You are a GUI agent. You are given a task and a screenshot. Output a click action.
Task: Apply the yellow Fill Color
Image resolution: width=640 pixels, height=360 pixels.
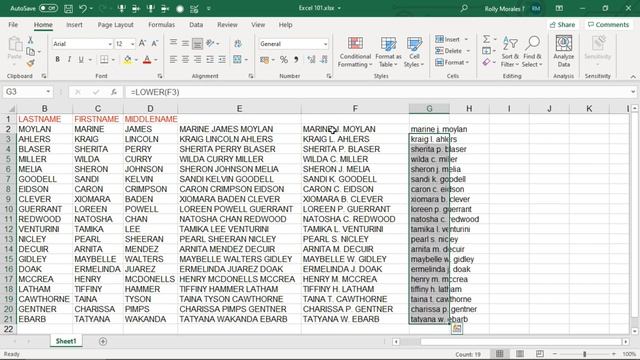coord(128,60)
